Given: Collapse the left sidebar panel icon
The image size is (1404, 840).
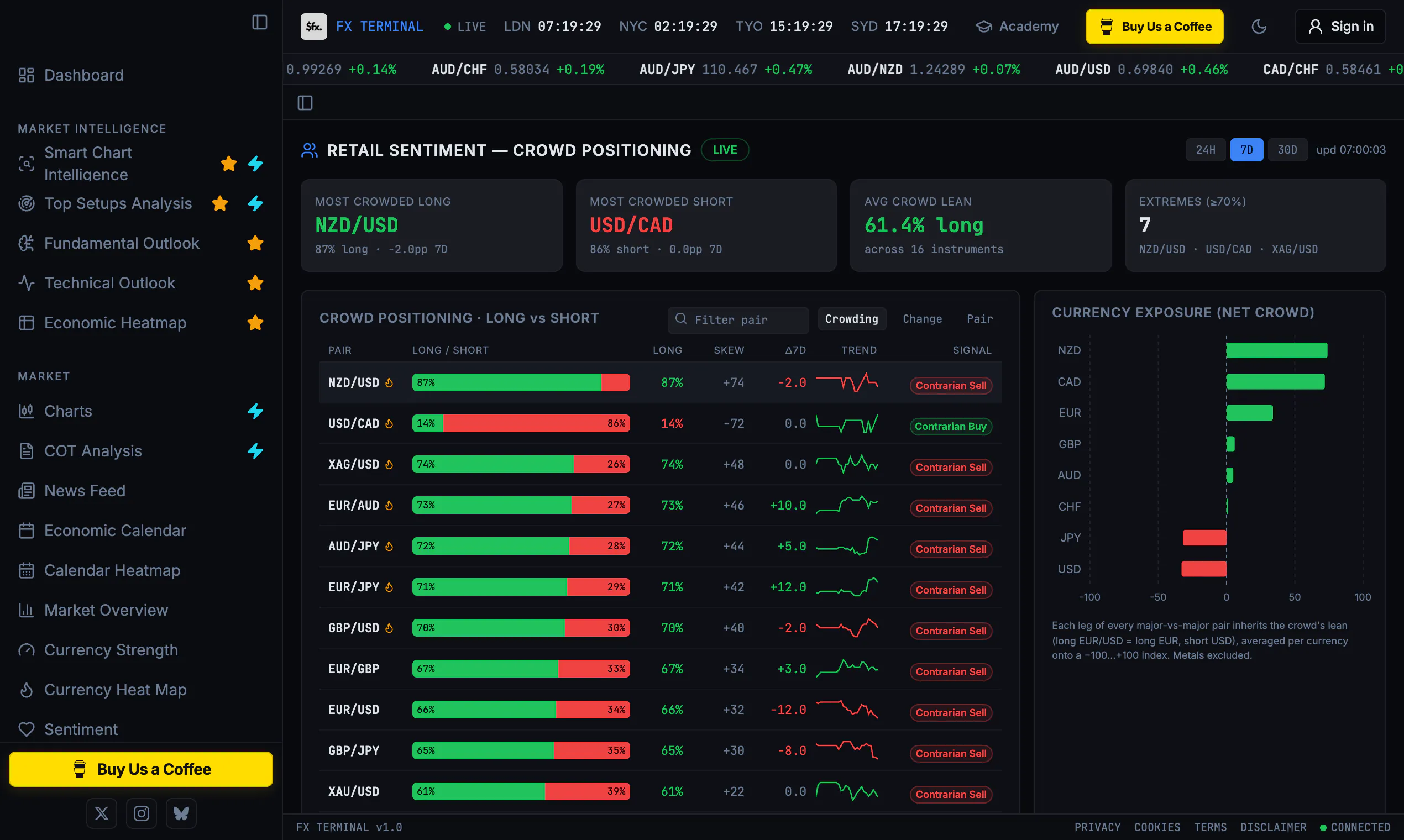Looking at the screenshot, I should (x=259, y=22).
